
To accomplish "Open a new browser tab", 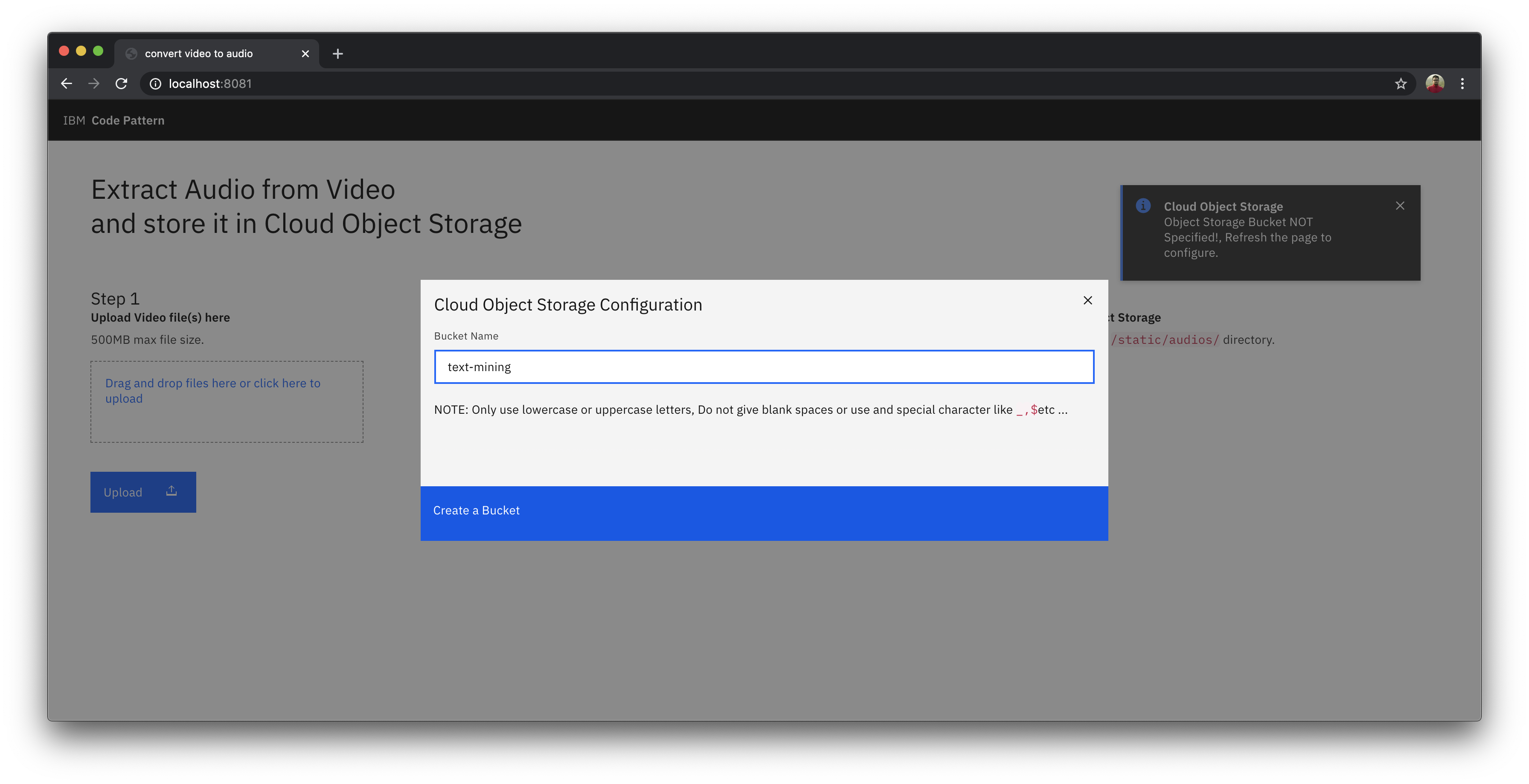I will pyautogui.click(x=338, y=54).
